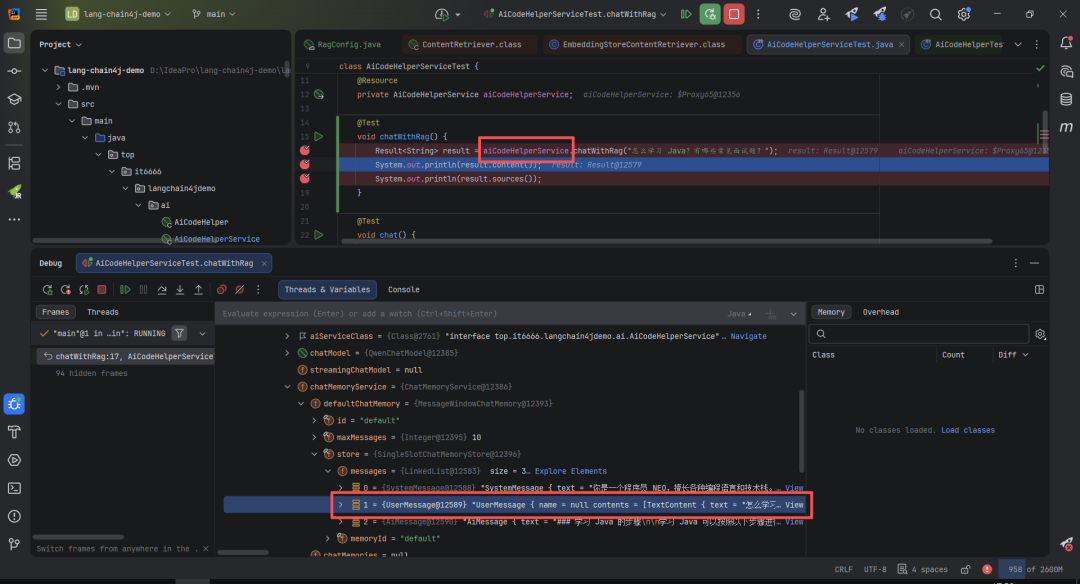This screenshot has height=584, width=1080.
Task: Open the Structure tool window icon
Action: click(14, 163)
